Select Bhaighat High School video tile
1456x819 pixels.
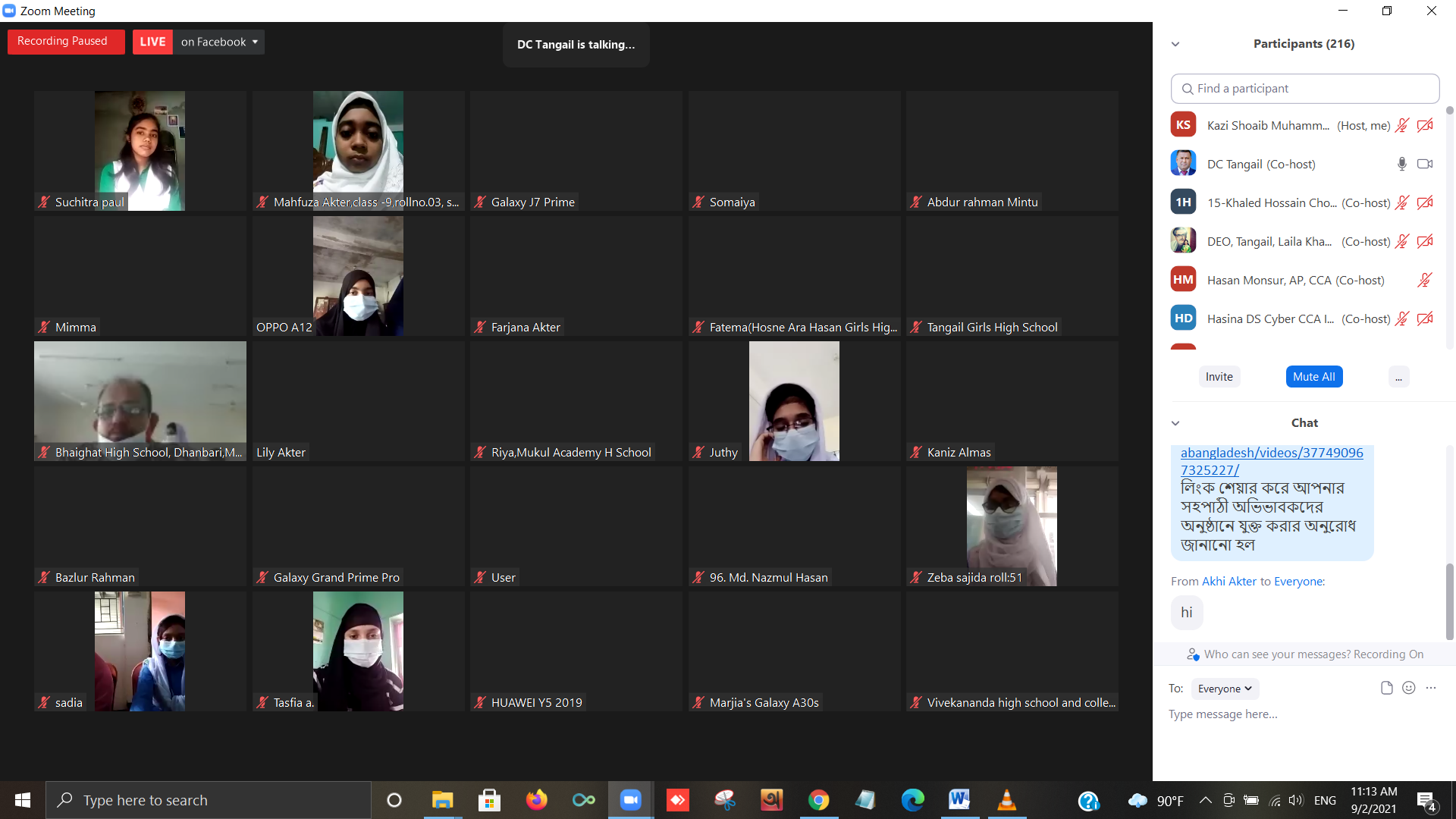[140, 401]
